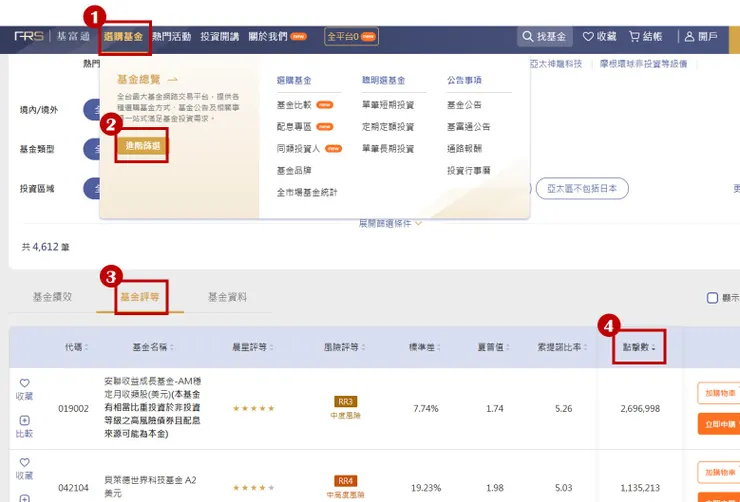Image resolution: width=740 pixels, height=502 pixels.
Task: Click the arrow next to 基金總覽
Action: (x=173, y=80)
